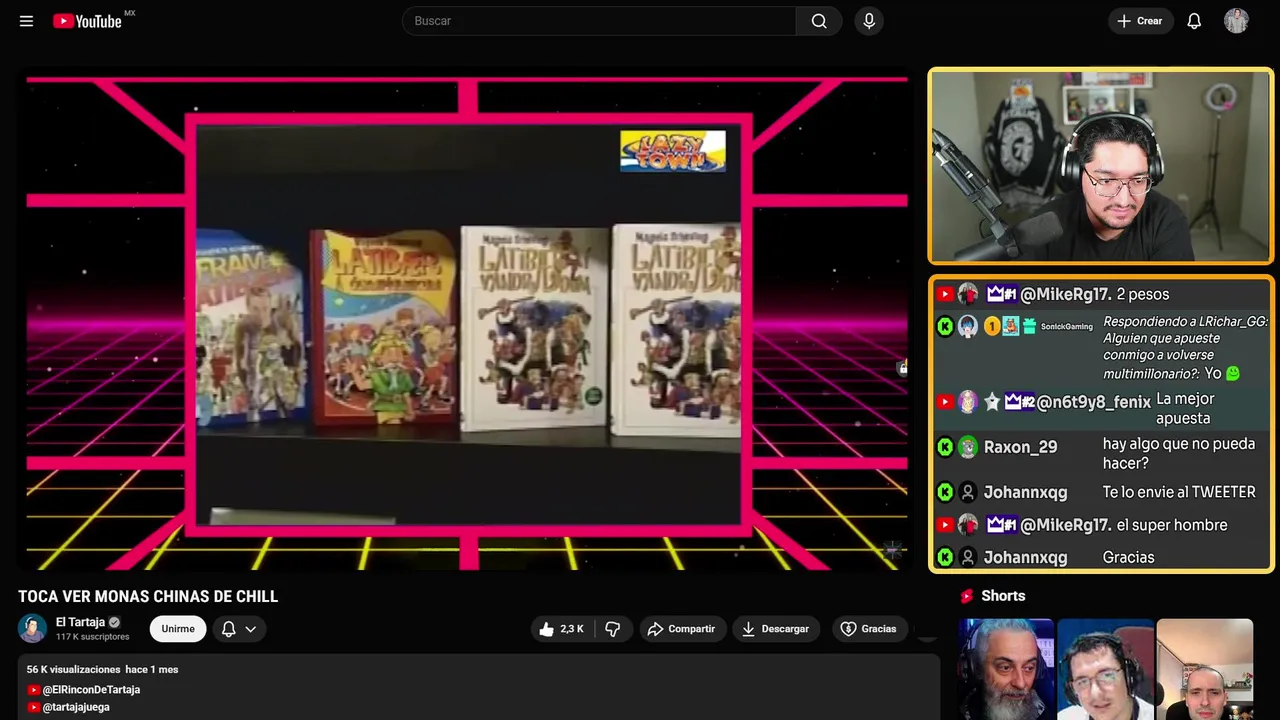The height and width of the screenshot is (720, 1280).
Task: Share video via Compartir
Action: (681, 629)
